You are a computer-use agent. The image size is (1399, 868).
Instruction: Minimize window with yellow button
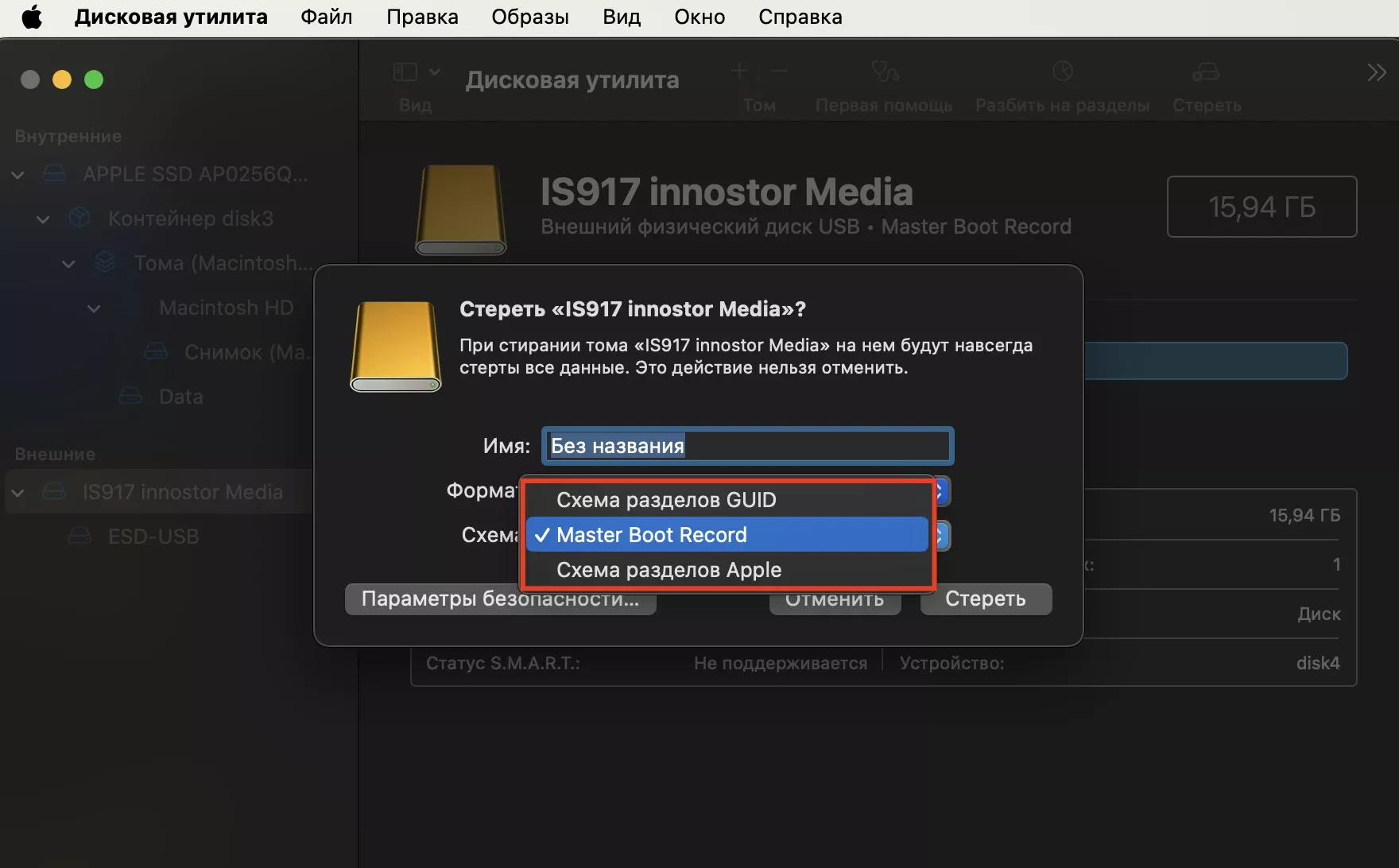pyautogui.click(x=62, y=79)
